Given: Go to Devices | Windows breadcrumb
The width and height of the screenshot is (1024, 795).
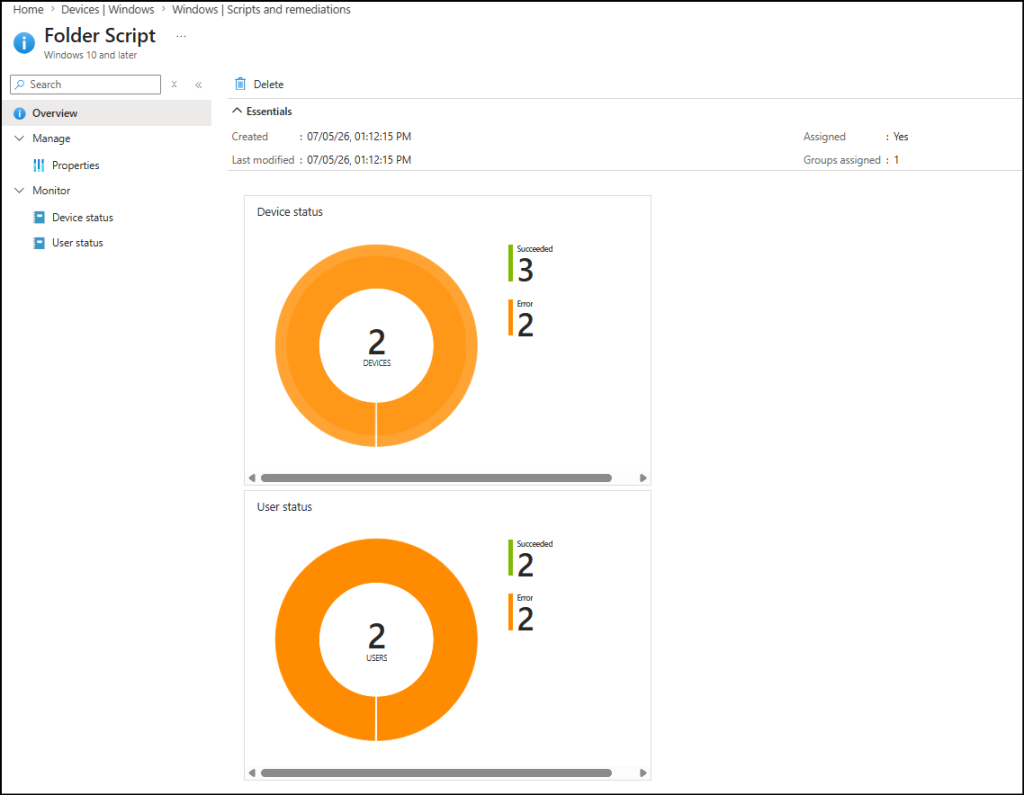Looking at the screenshot, I should point(108,10).
